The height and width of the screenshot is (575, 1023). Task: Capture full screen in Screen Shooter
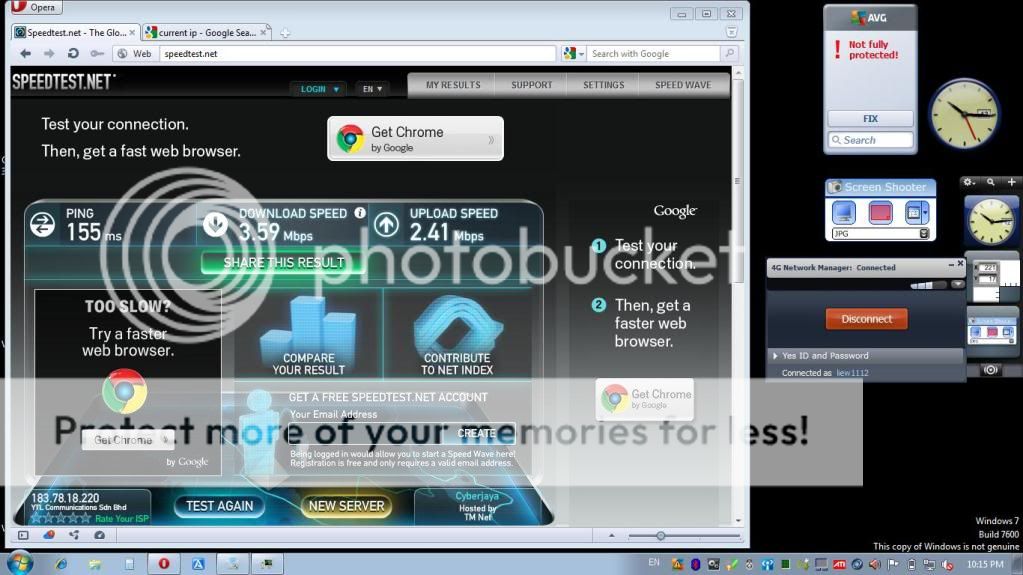tap(845, 212)
